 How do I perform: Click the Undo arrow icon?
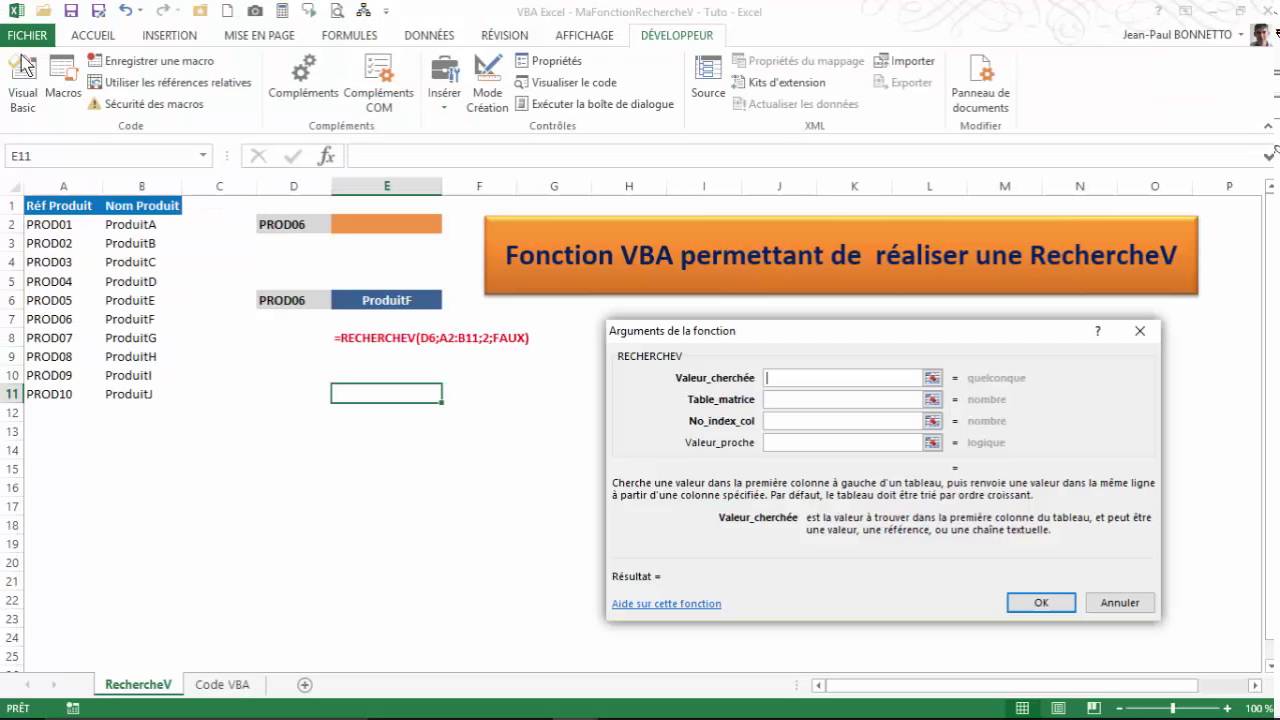[x=125, y=12]
